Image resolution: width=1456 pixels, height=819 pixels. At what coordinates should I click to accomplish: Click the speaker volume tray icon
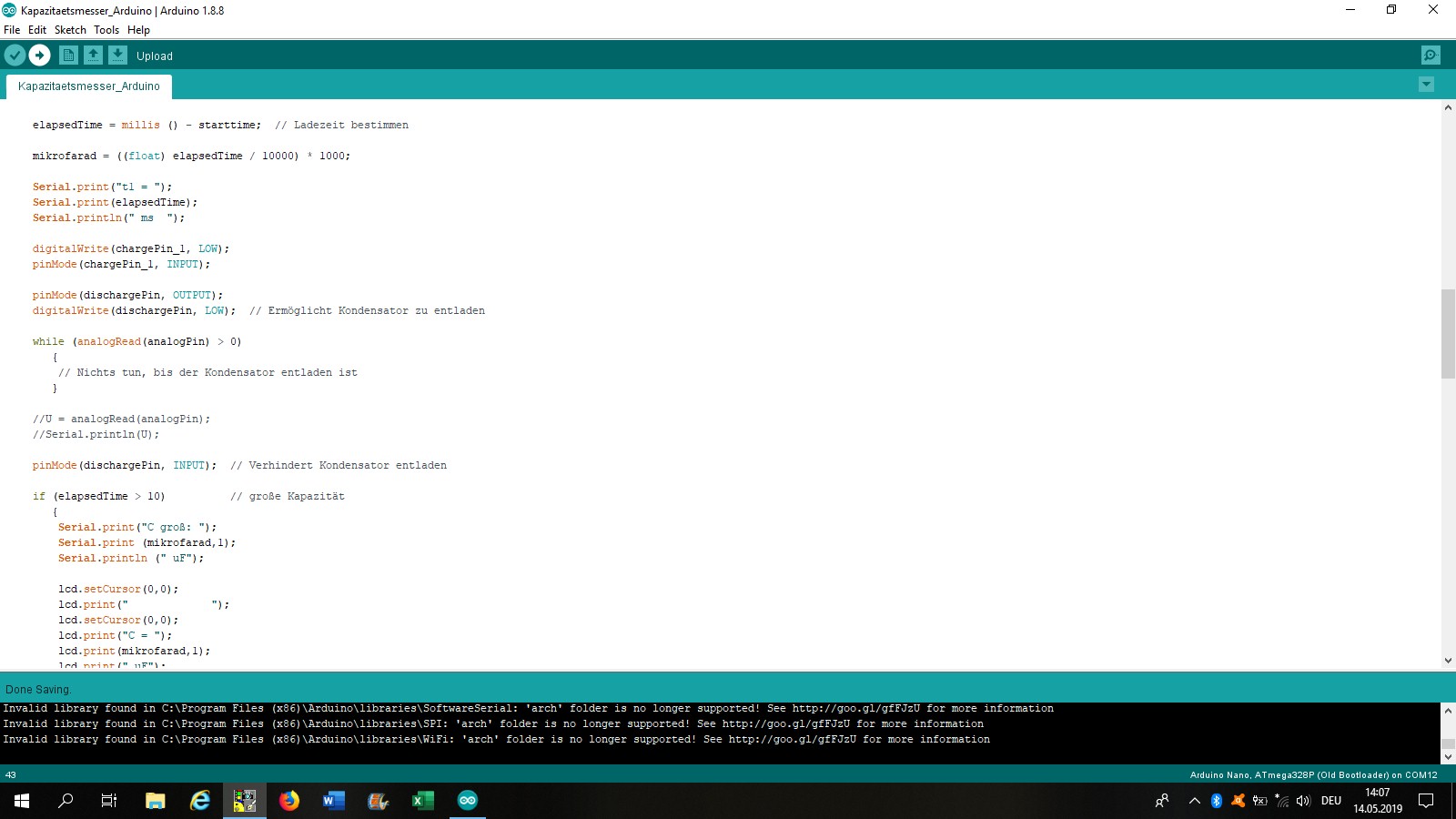pos(1303,801)
